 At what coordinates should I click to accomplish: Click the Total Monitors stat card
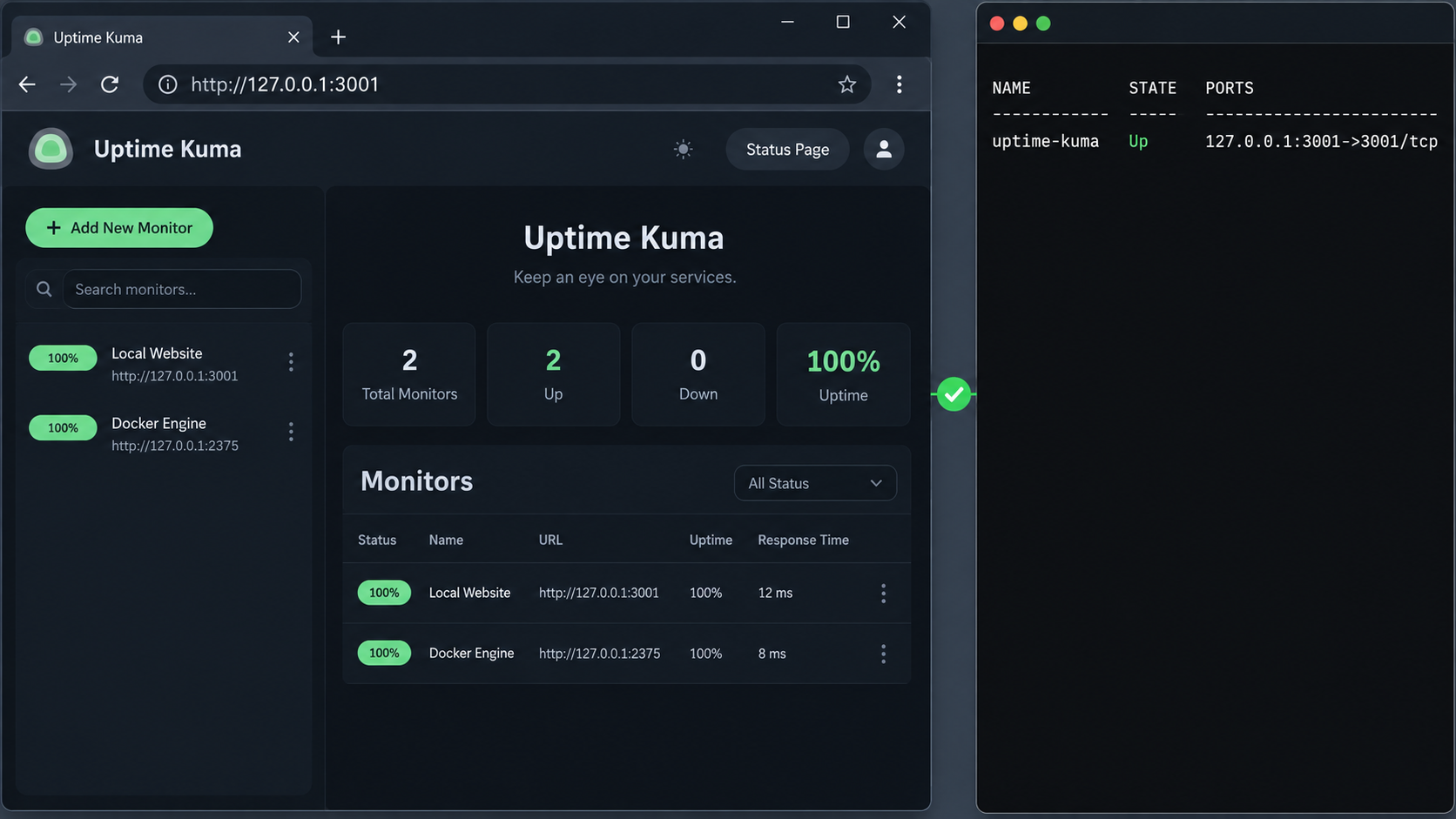(x=409, y=374)
